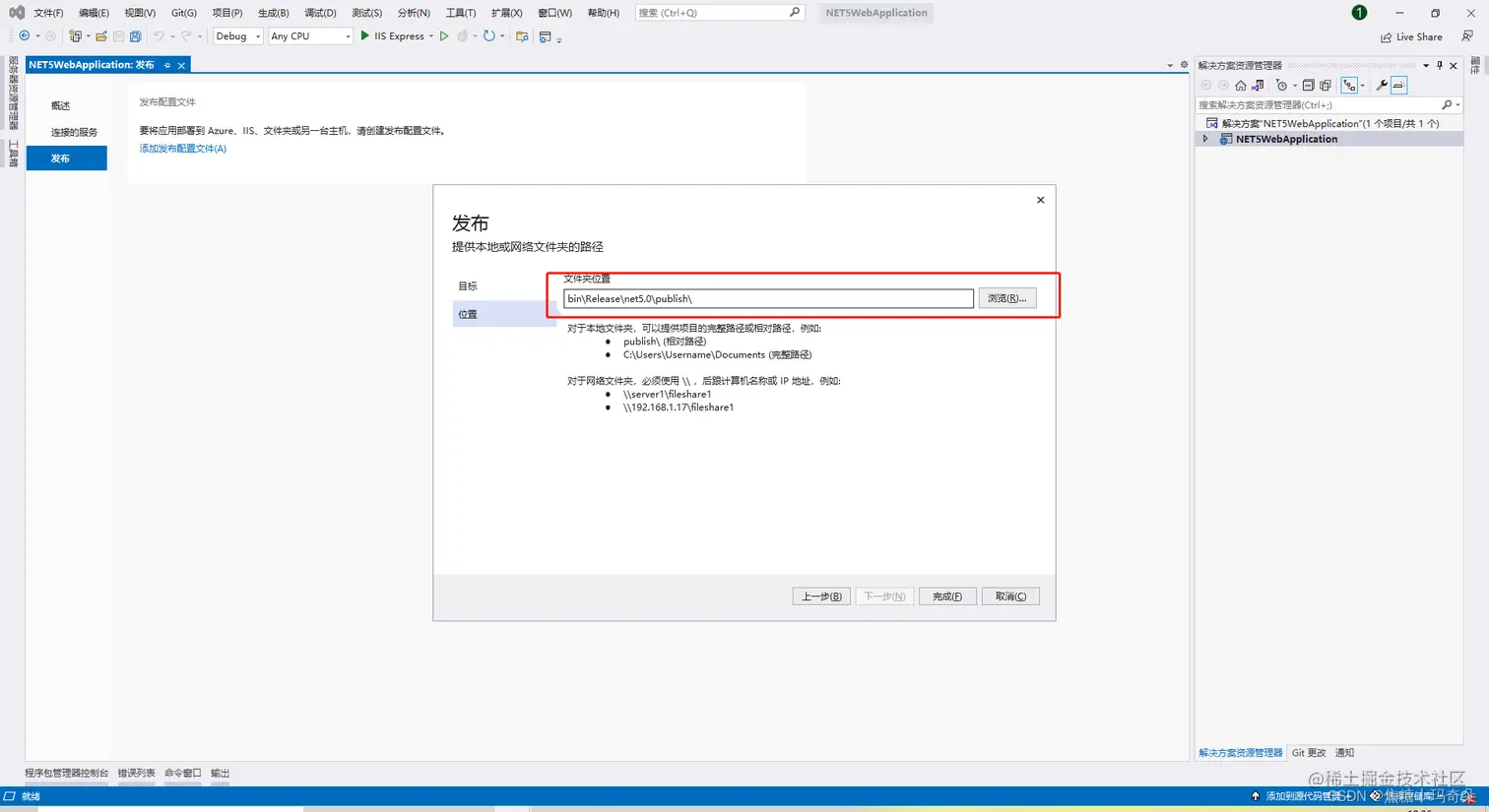The width and height of the screenshot is (1489, 812).
Task: Click the Navigate Backward arrow in toolbar
Action: (25, 35)
